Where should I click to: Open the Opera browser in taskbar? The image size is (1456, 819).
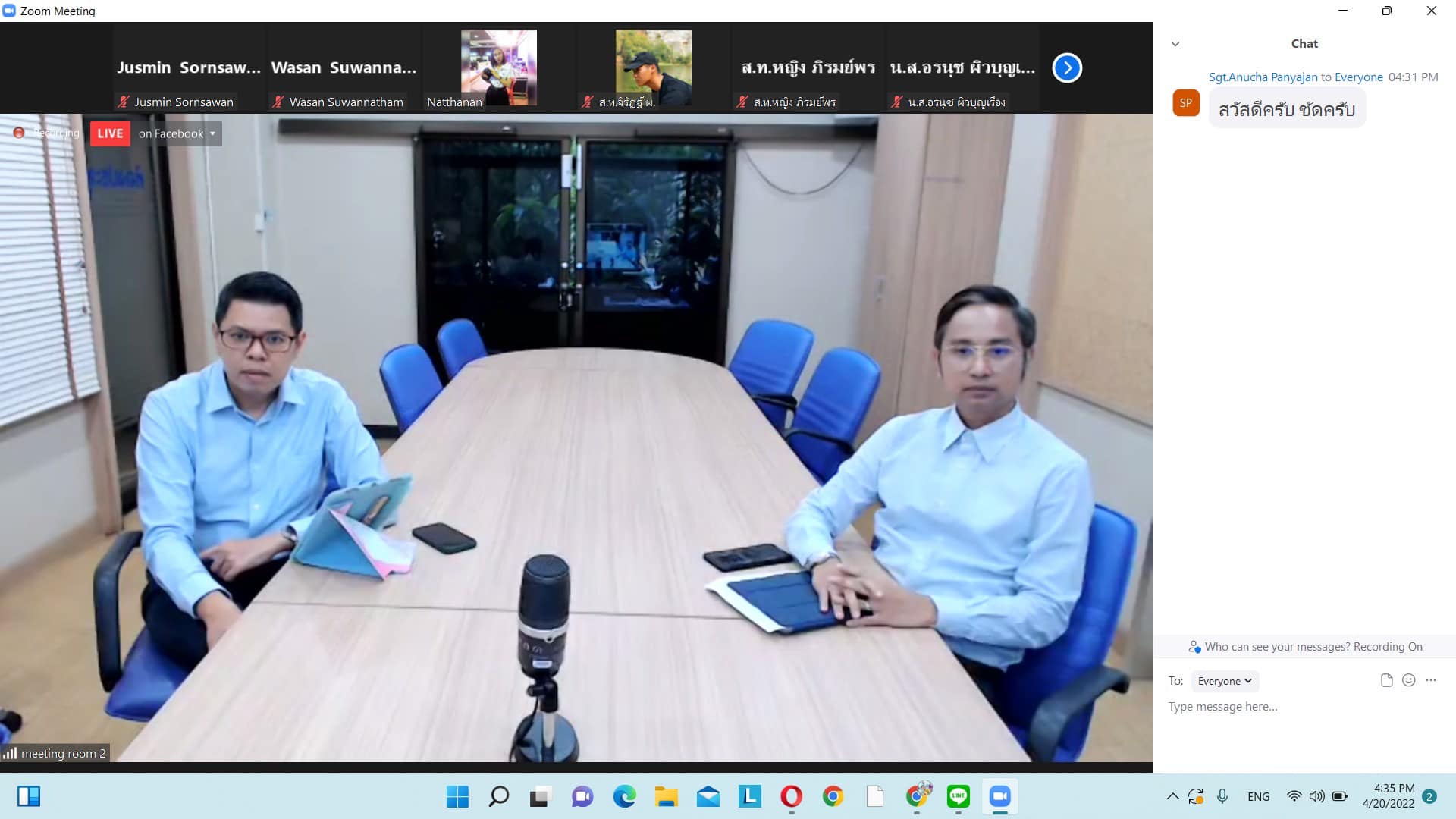791,796
